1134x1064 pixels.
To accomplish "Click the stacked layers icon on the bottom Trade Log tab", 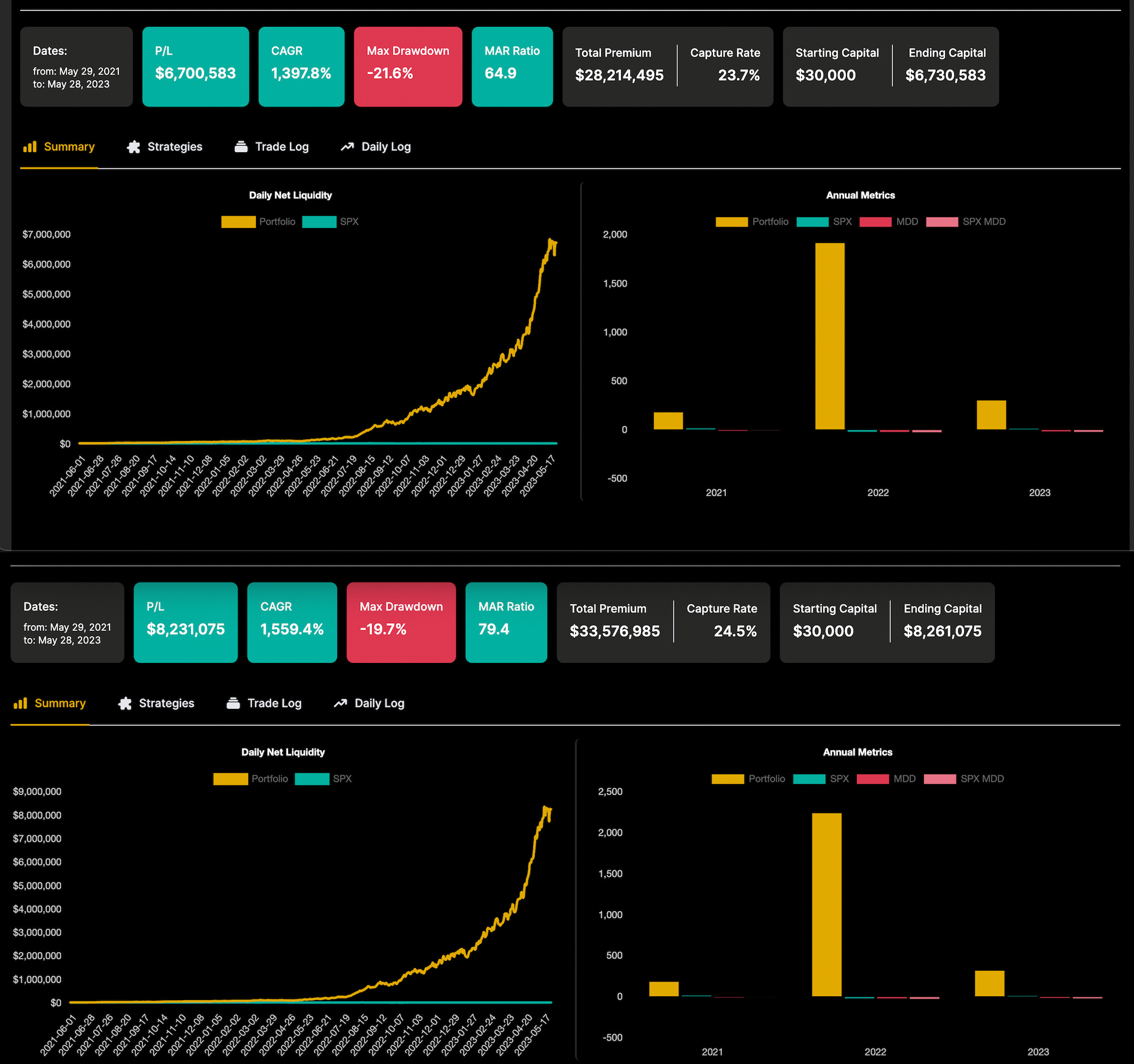I will [x=234, y=703].
